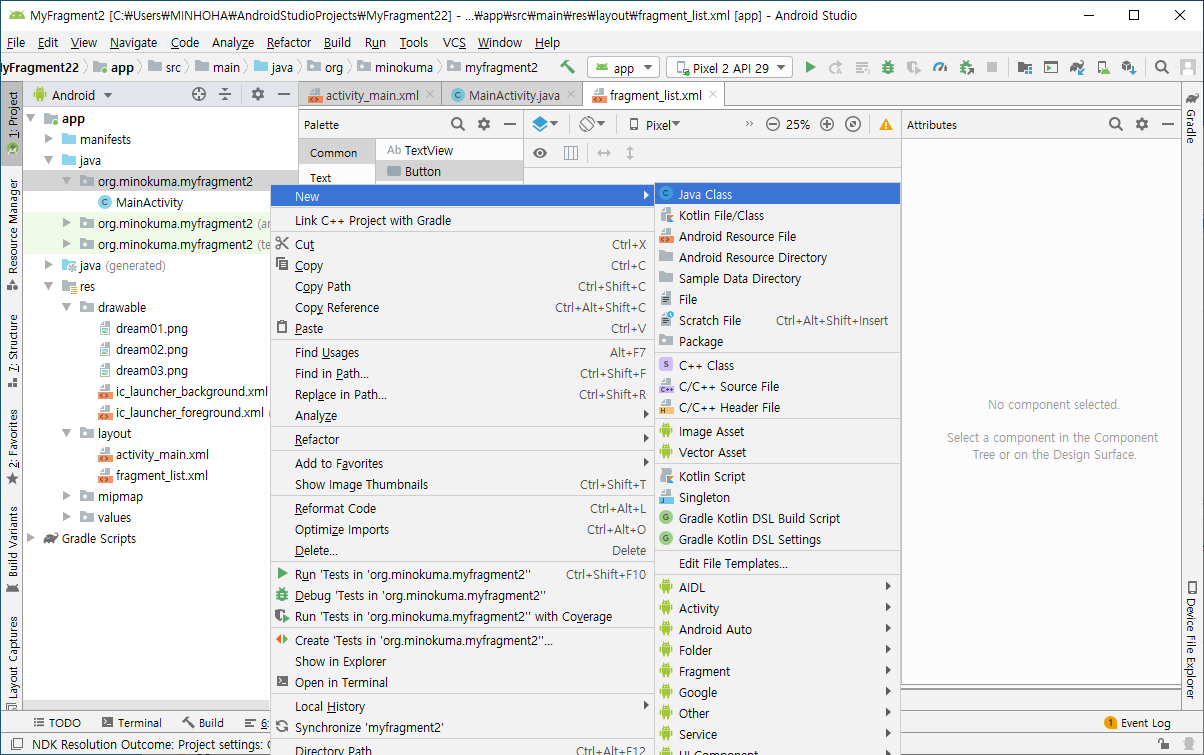
Task: Choose Package from the New submenu
Action: click(x=777, y=341)
